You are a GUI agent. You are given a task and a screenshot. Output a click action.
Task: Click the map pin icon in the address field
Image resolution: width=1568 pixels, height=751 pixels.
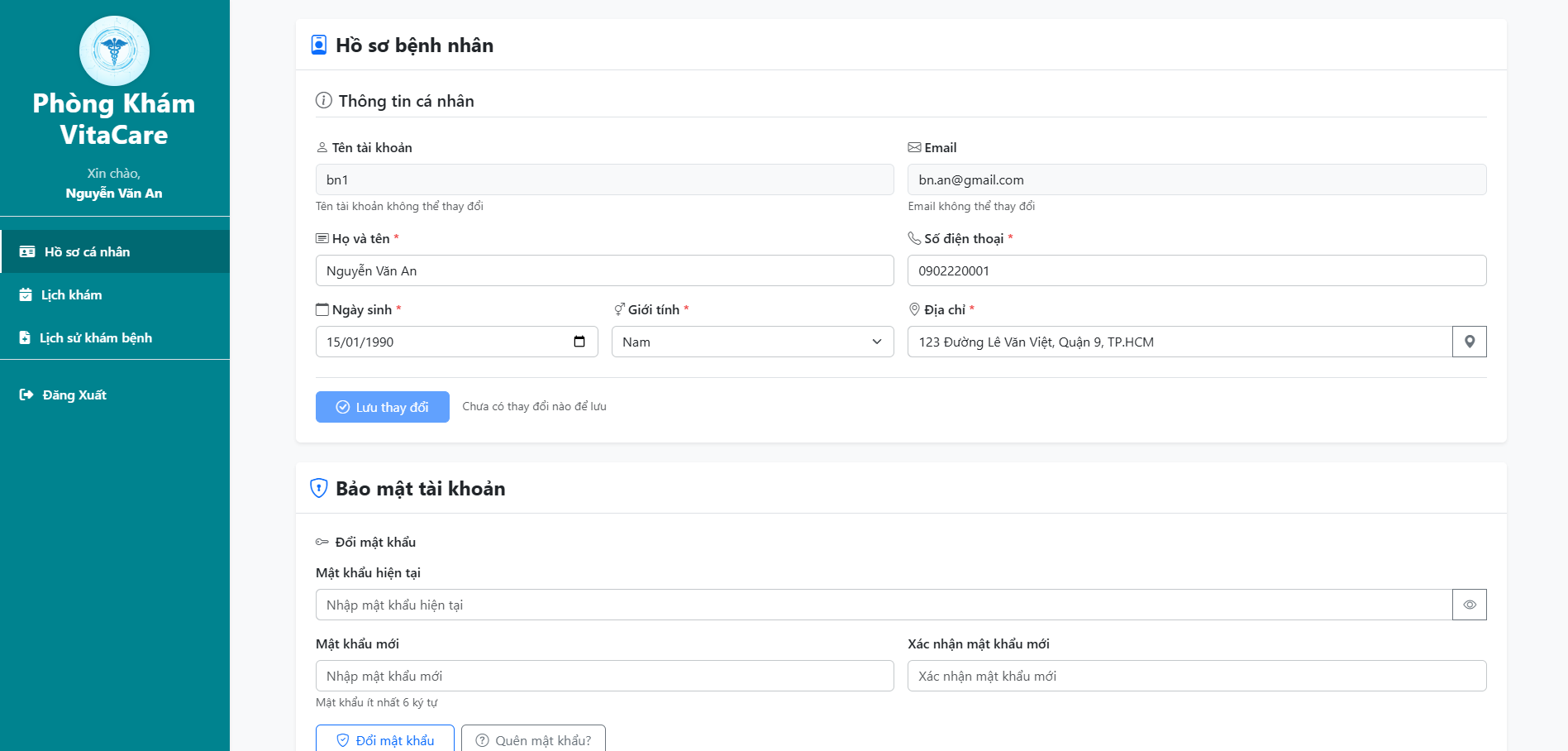(1469, 341)
